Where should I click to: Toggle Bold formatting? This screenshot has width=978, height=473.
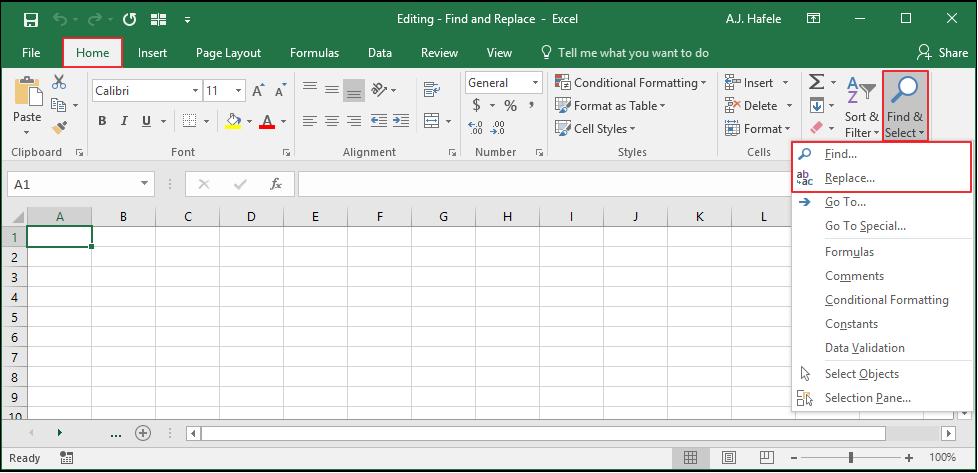pos(102,121)
